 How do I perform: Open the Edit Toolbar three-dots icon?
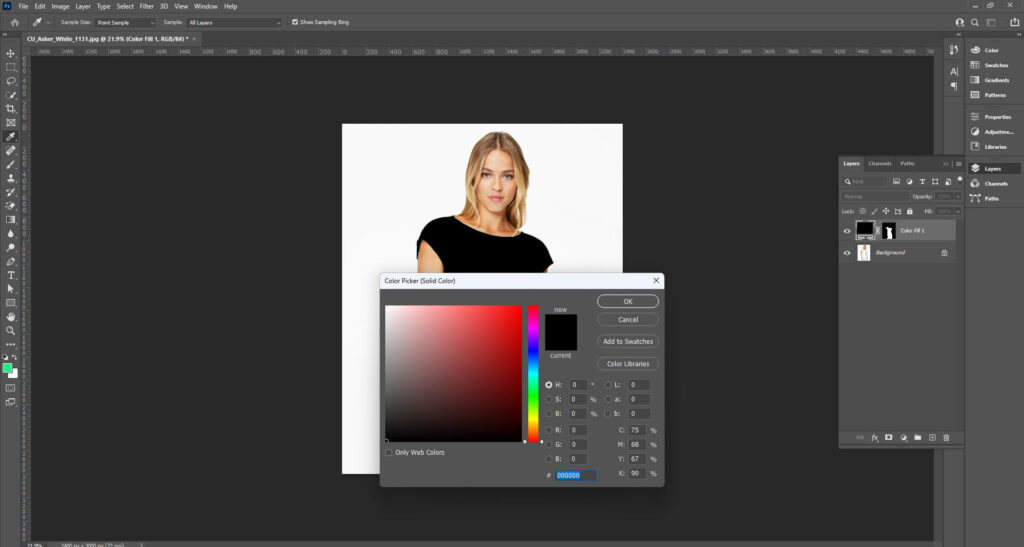10,345
